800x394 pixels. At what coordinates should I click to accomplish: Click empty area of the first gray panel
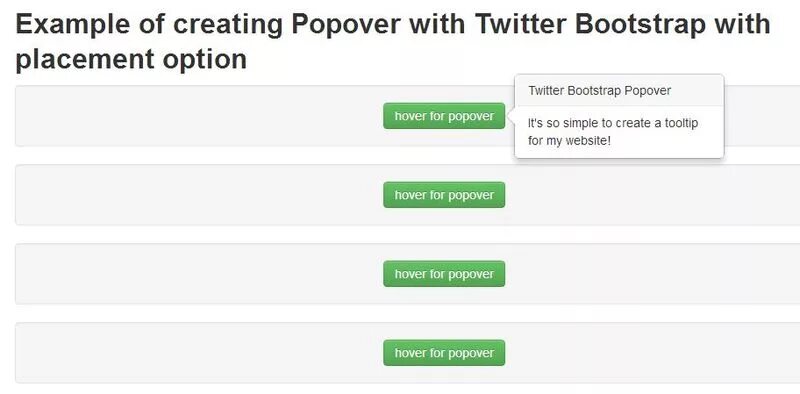click(199, 116)
